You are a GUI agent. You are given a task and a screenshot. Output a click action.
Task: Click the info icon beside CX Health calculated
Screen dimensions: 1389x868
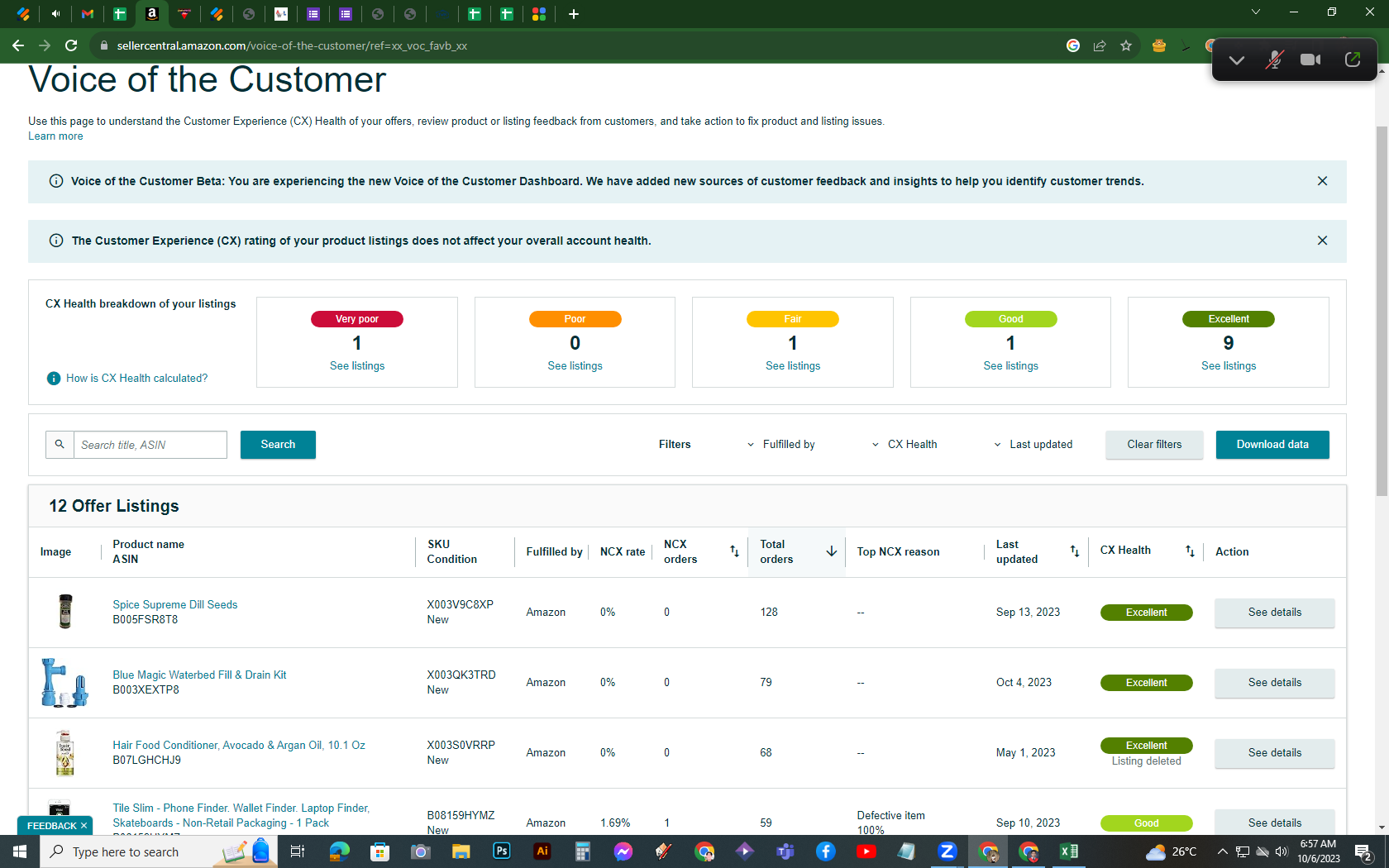(54, 379)
